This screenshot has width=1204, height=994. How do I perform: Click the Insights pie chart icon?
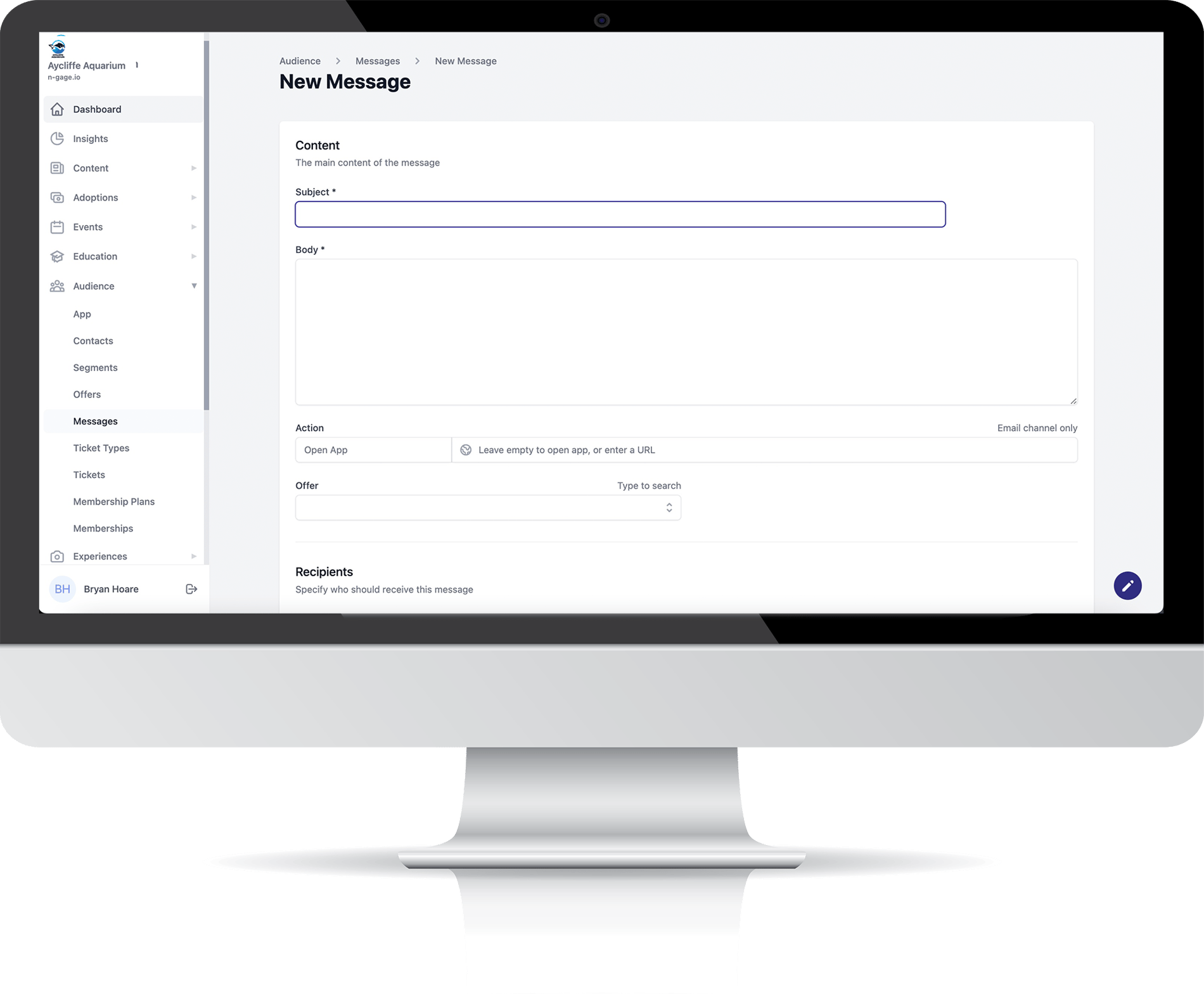tap(57, 138)
